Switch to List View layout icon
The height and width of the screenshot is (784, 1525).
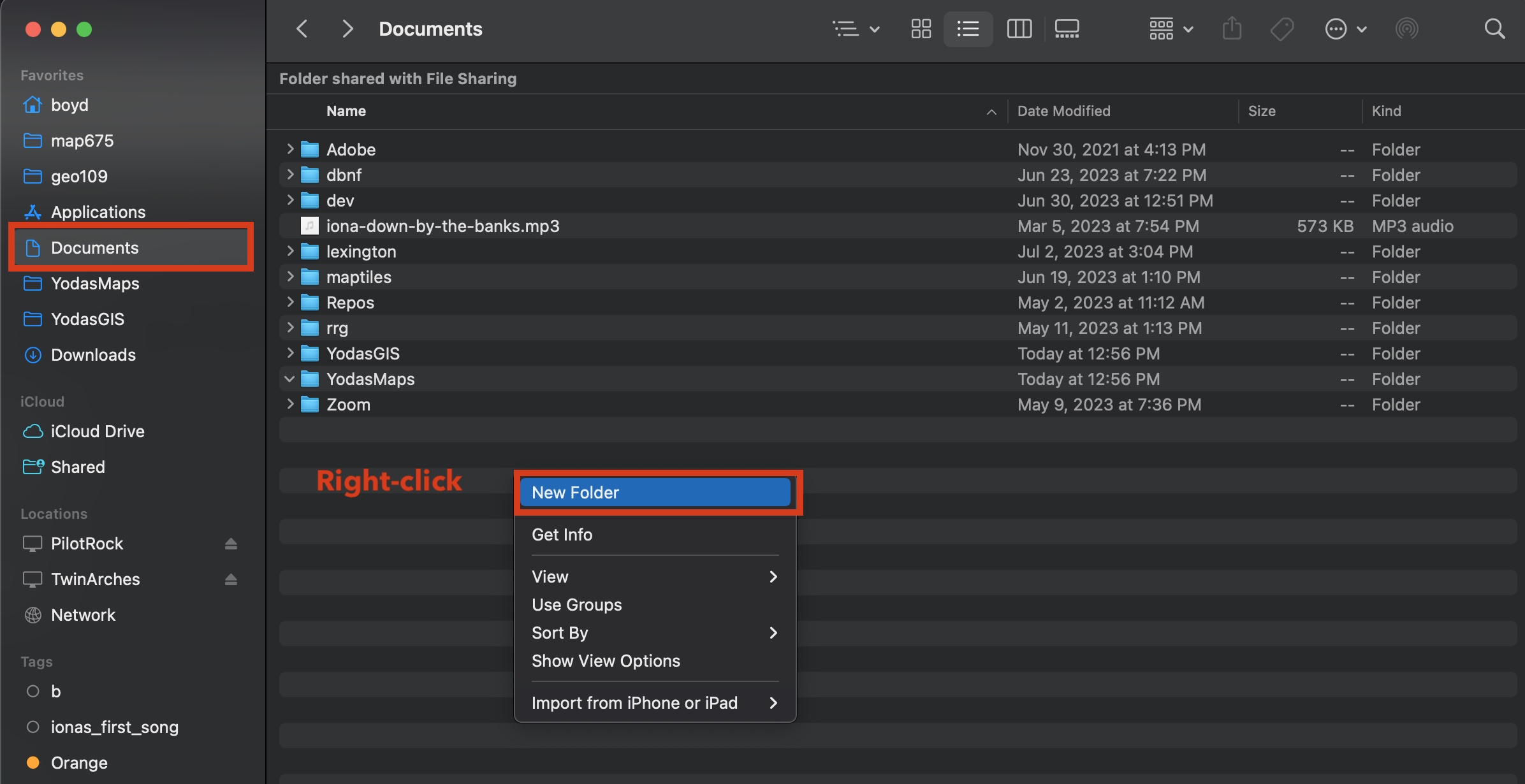pos(967,29)
